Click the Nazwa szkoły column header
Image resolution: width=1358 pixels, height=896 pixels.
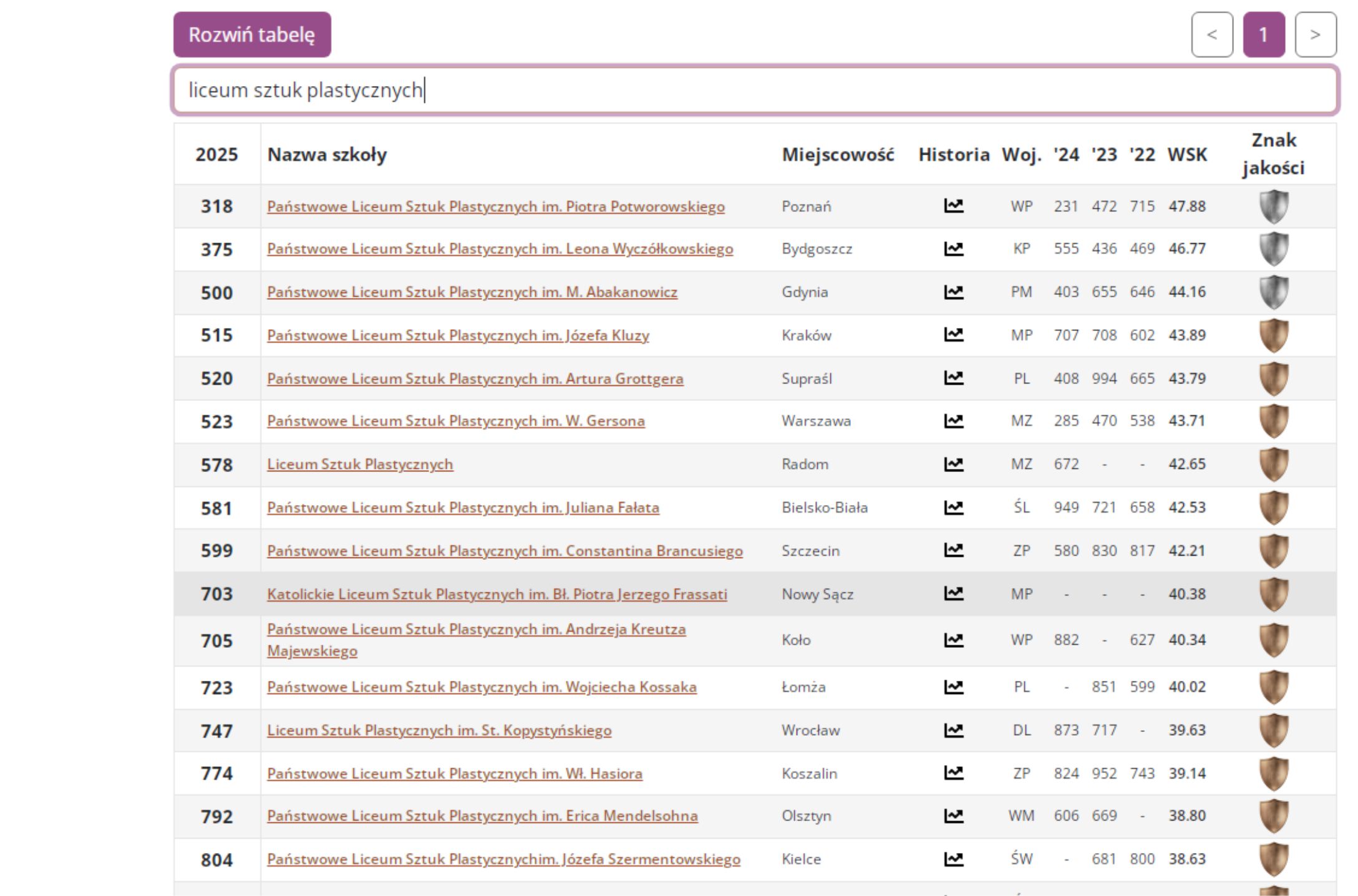(327, 155)
